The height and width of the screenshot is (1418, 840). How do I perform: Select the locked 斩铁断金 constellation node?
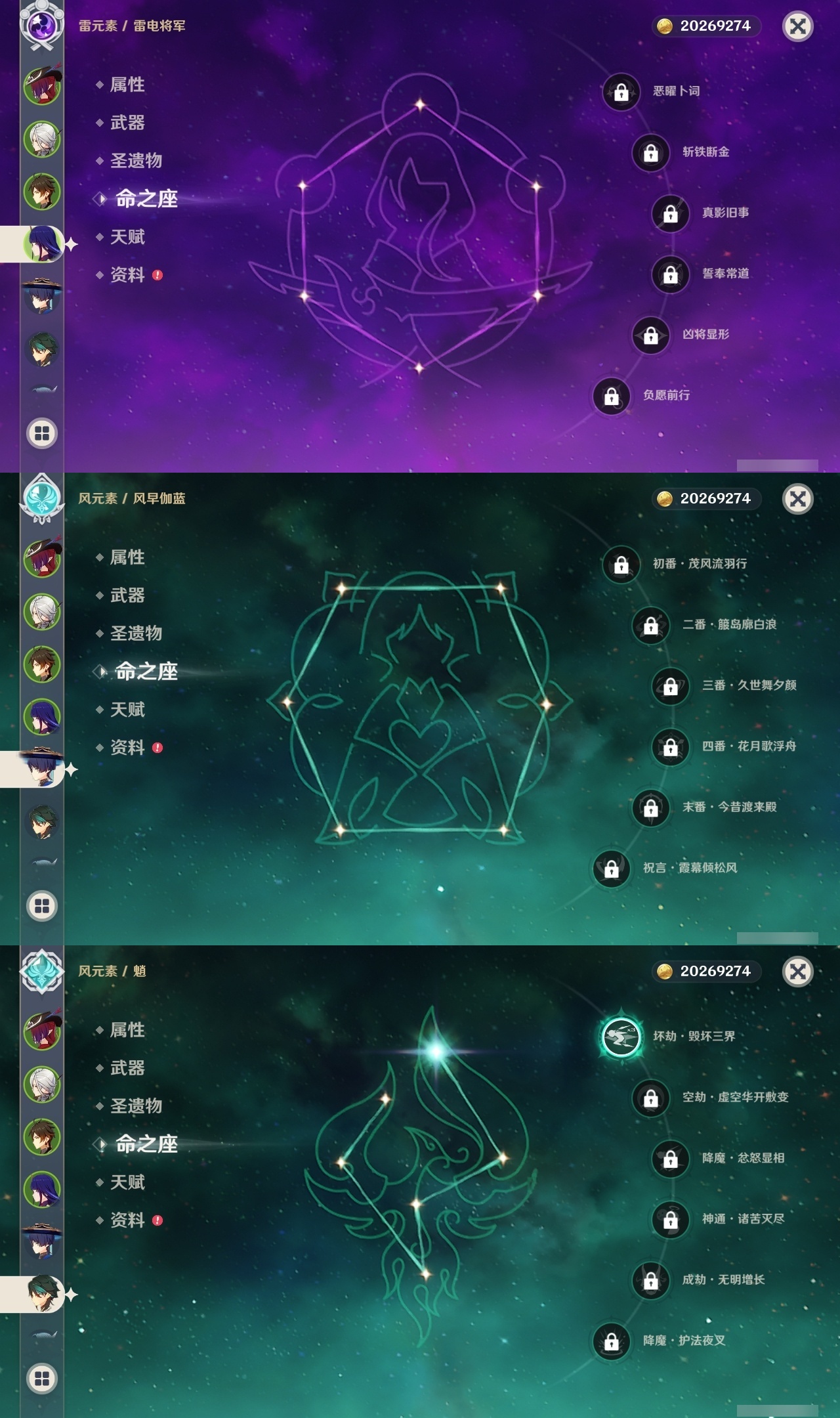click(x=650, y=153)
